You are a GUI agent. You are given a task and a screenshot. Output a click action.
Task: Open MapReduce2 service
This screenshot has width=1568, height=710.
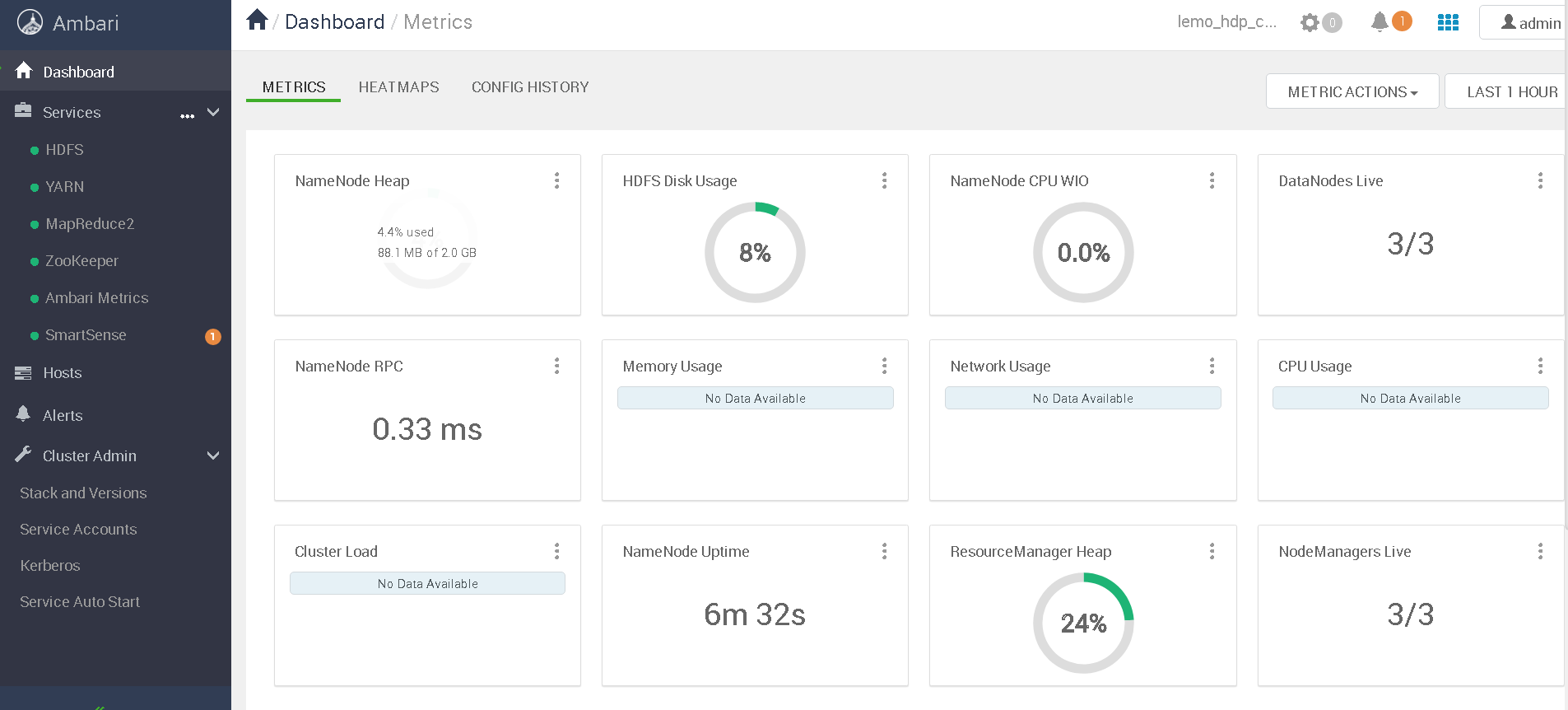pos(90,224)
